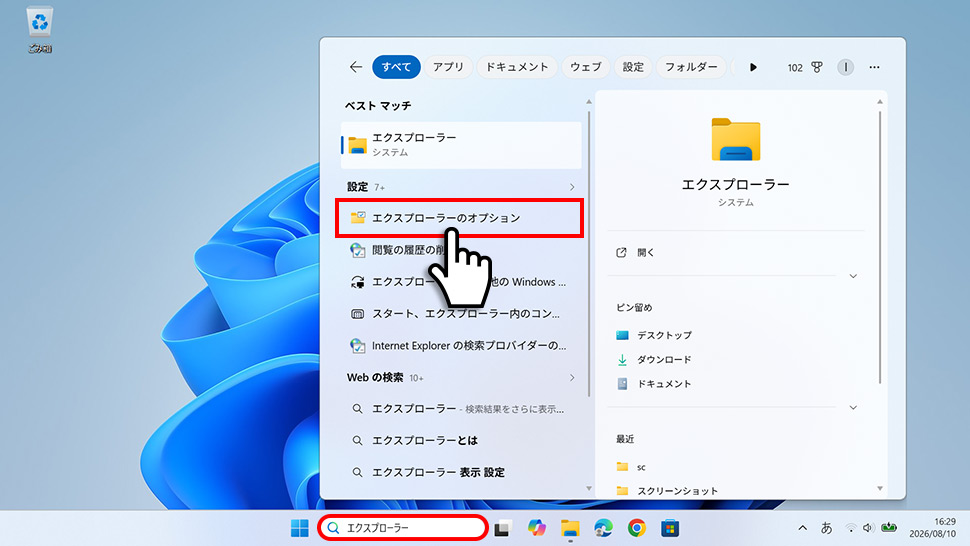This screenshot has width=970, height=546.
Task: Switch to the ドキュメント filter tab
Action: click(x=517, y=67)
